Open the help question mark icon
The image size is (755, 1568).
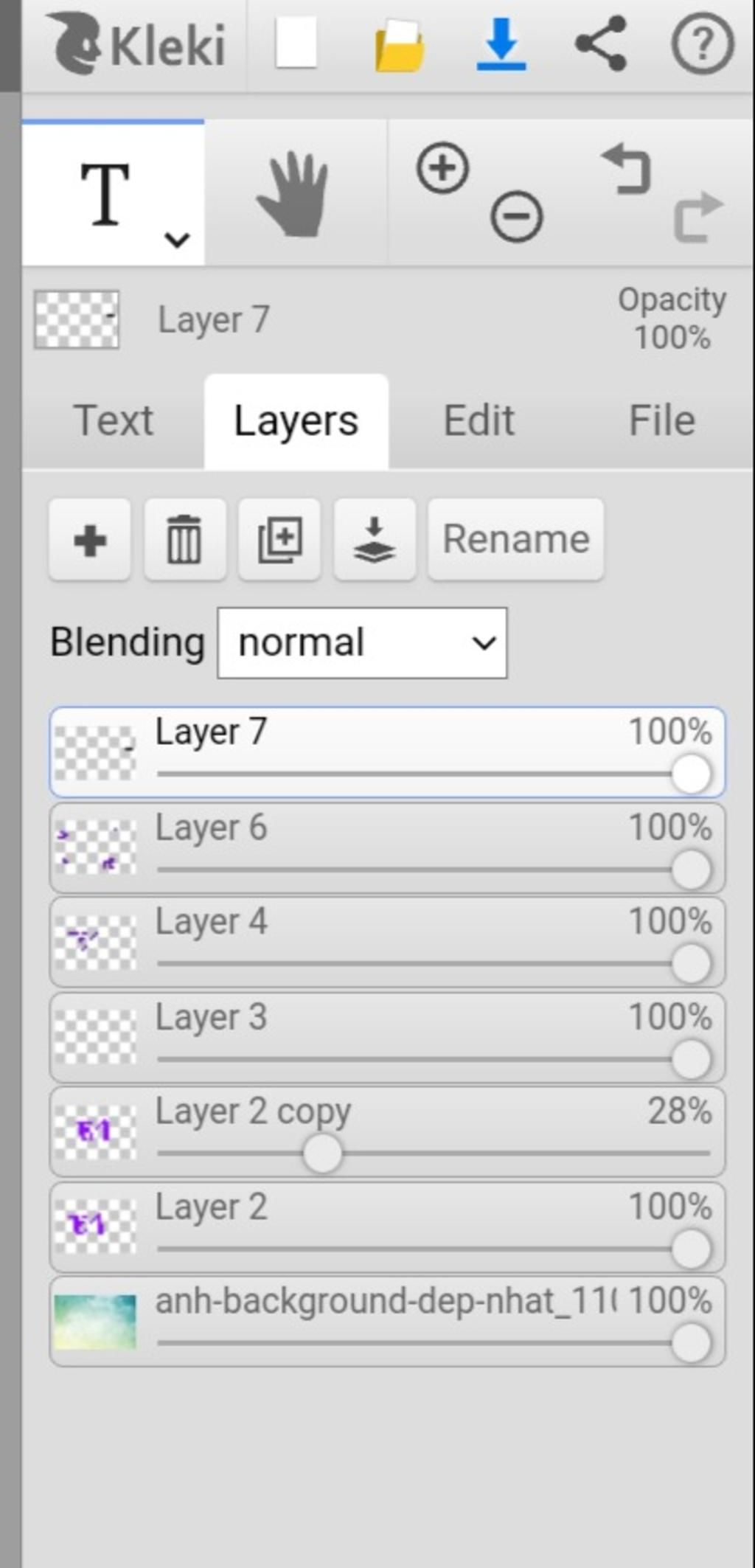tap(702, 45)
